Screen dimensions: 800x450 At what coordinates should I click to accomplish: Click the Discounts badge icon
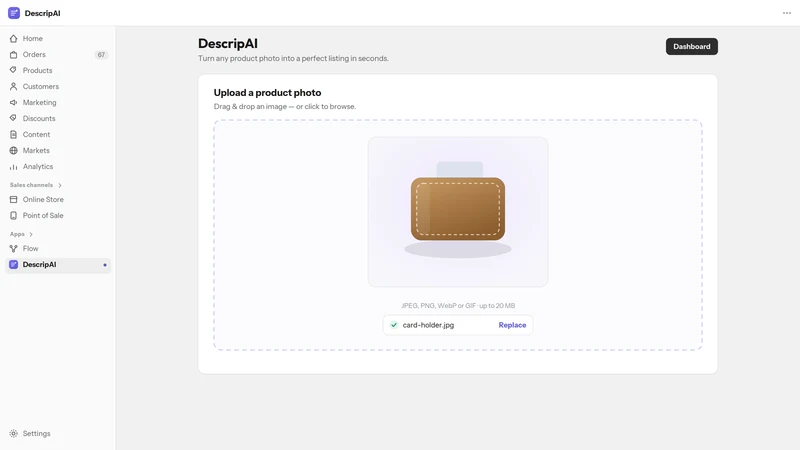pyautogui.click(x=14, y=118)
